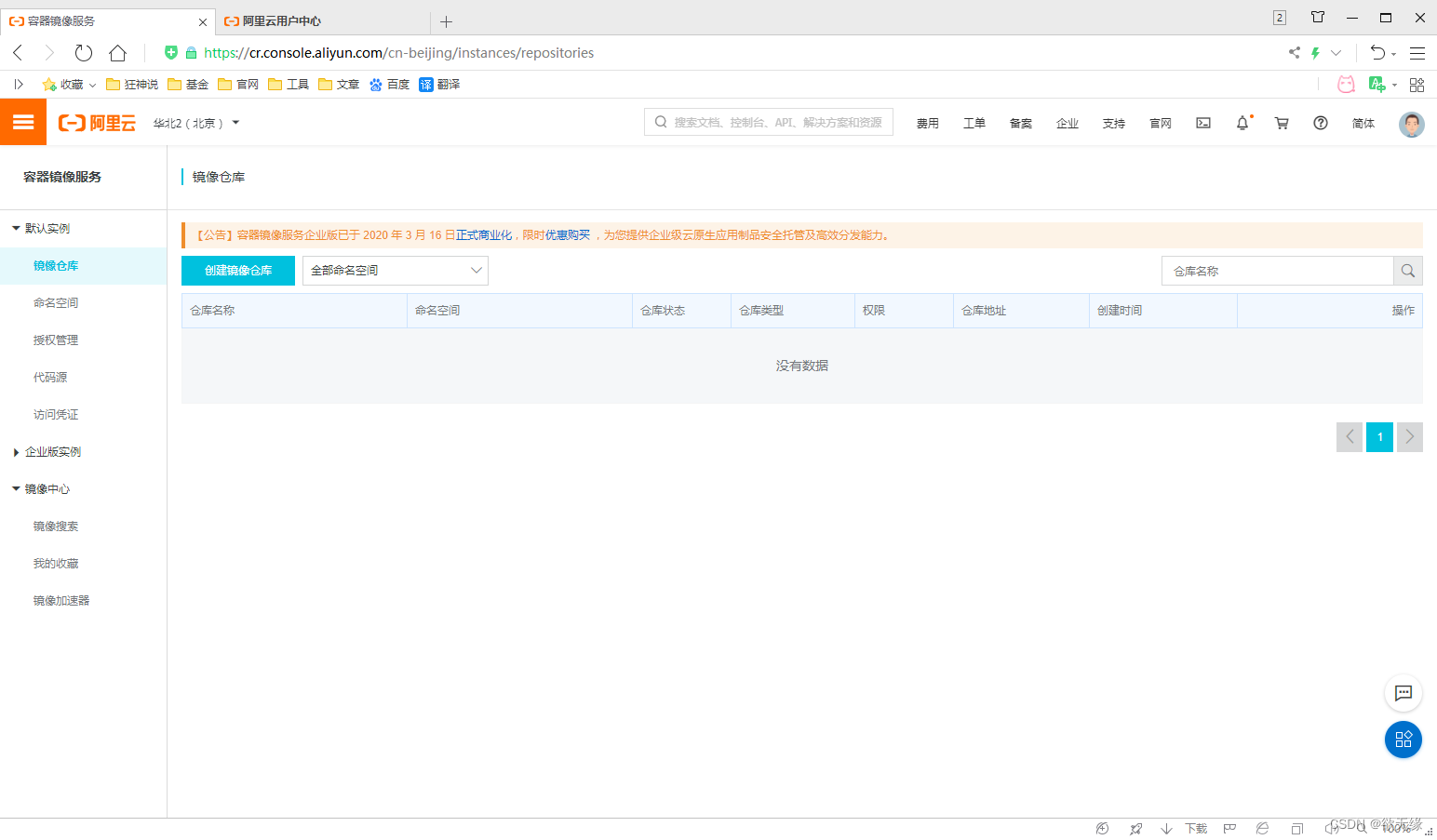Open the status bar download icon

coord(1166,828)
